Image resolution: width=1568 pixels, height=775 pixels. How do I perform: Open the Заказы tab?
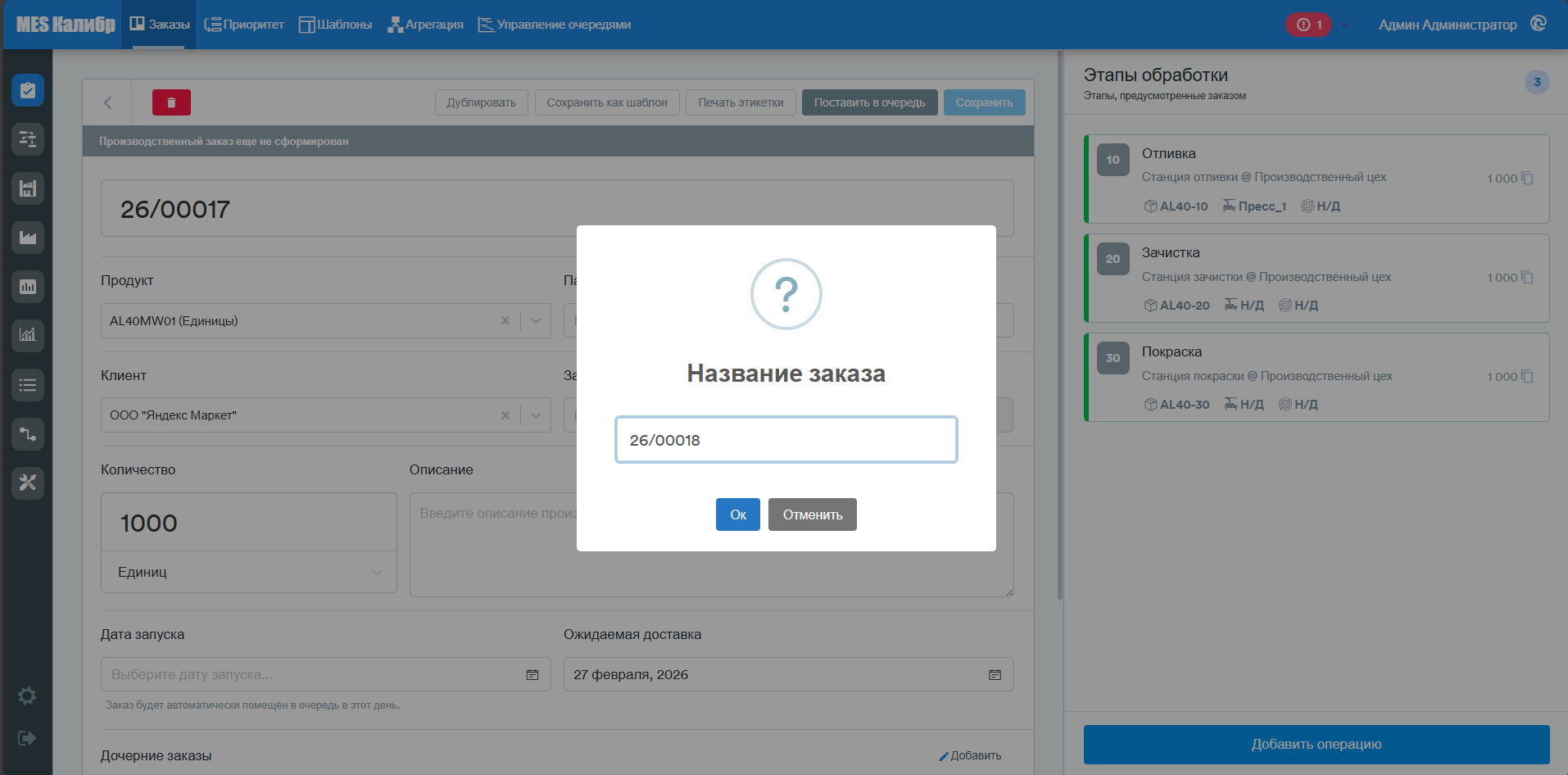click(x=159, y=25)
